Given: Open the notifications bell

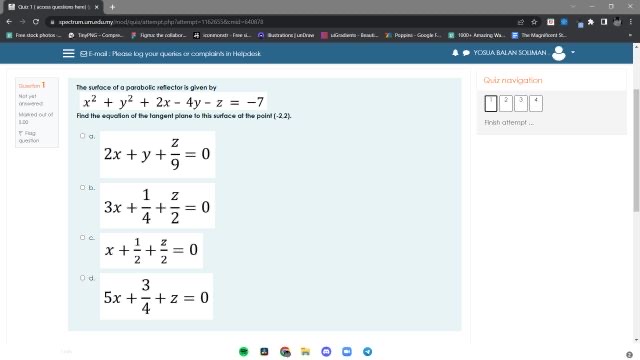Looking at the screenshot, I should (x=455, y=53).
